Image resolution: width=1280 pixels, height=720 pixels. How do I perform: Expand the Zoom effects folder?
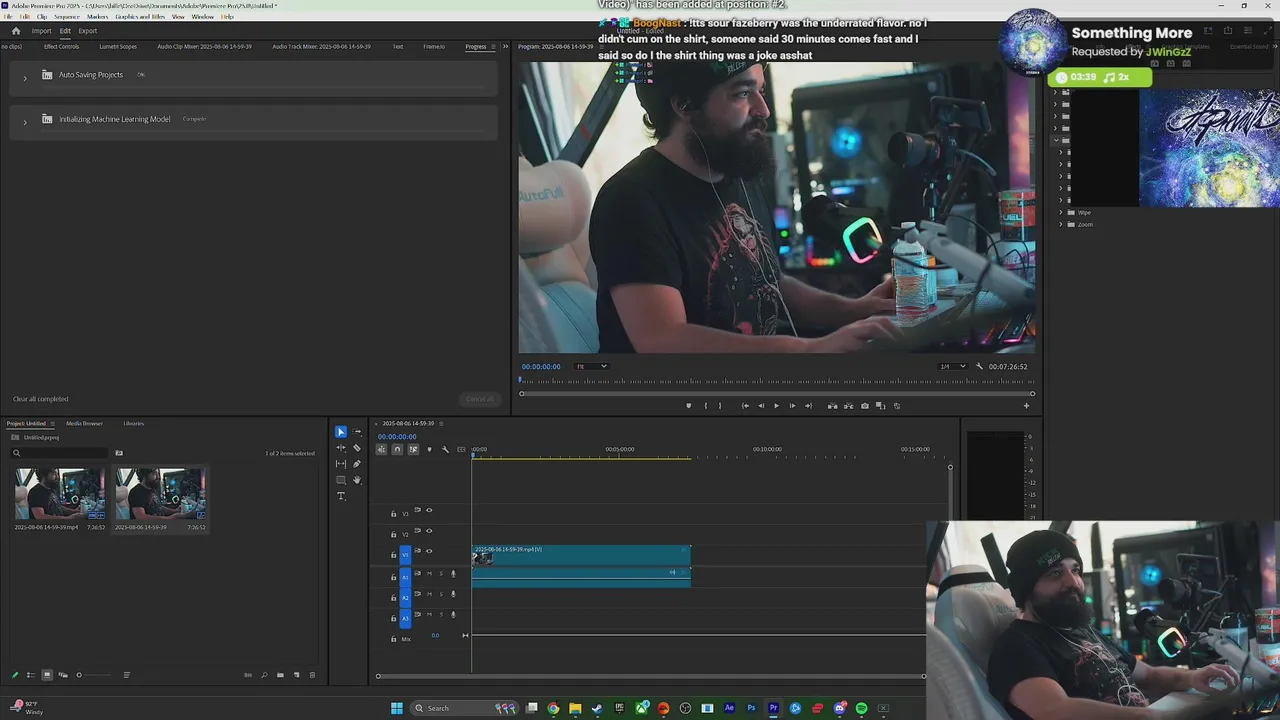point(1062,224)
